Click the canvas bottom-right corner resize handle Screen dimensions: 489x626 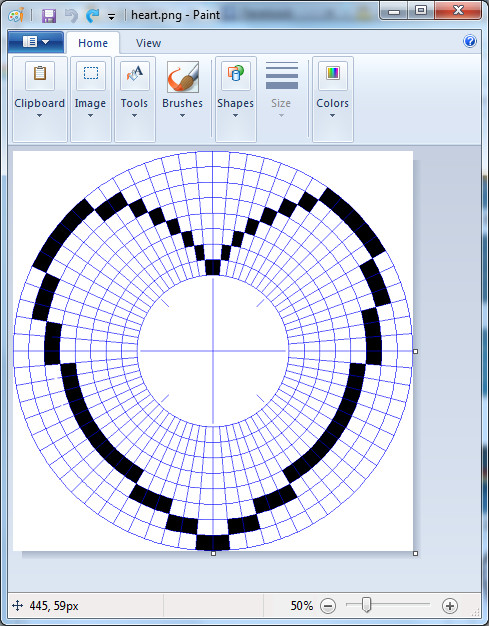416,554
